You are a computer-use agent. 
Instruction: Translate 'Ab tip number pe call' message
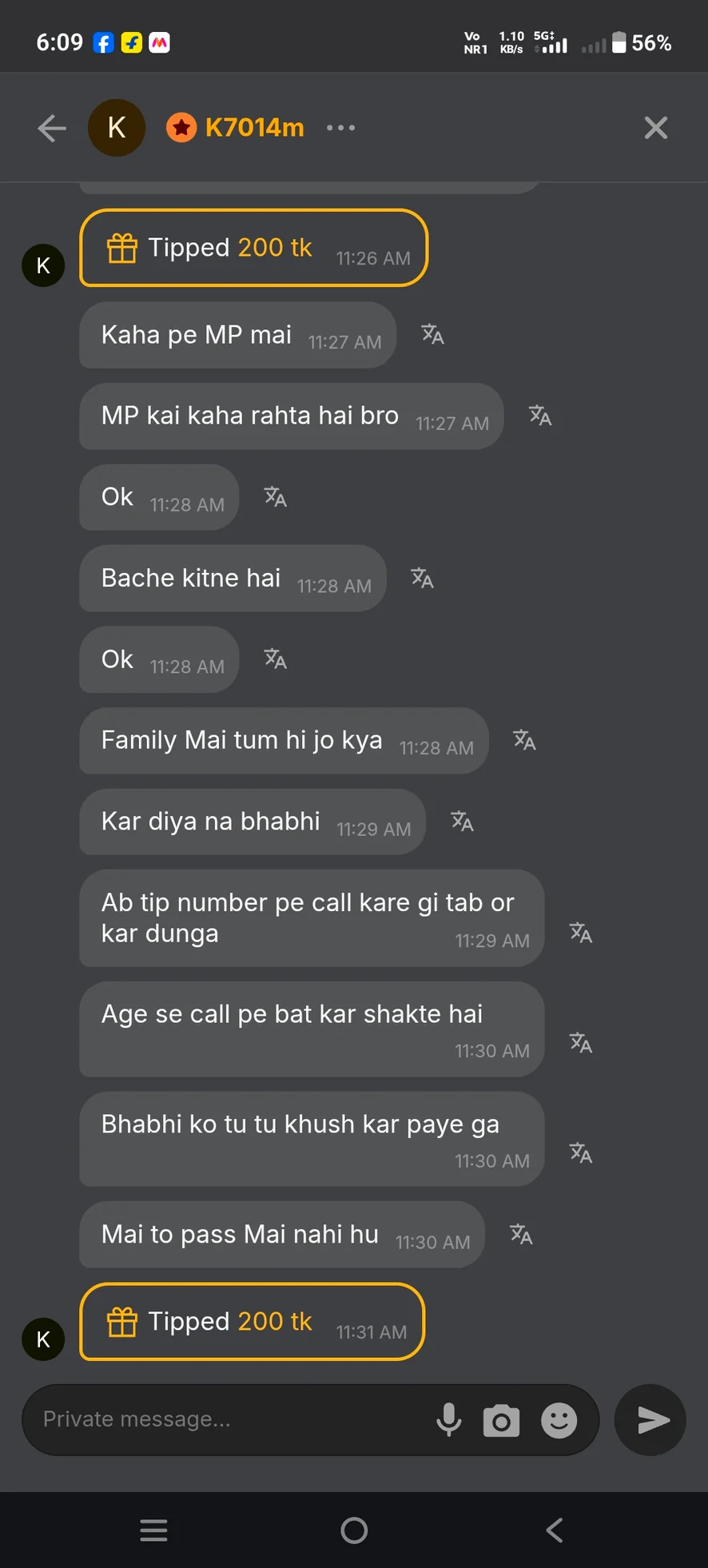pyautogui.click(x=581, y=933)
